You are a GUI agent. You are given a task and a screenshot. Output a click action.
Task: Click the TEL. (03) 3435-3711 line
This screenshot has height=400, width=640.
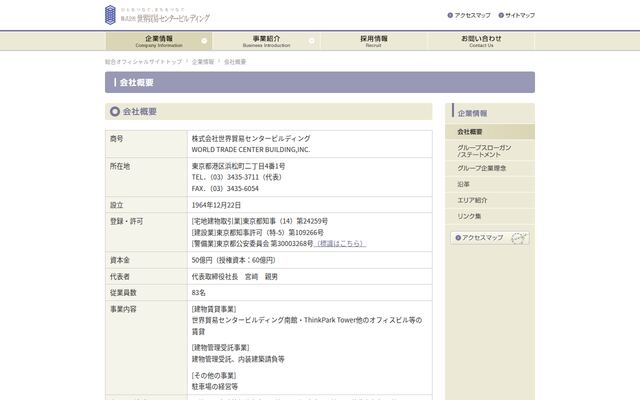click(236, 177)
